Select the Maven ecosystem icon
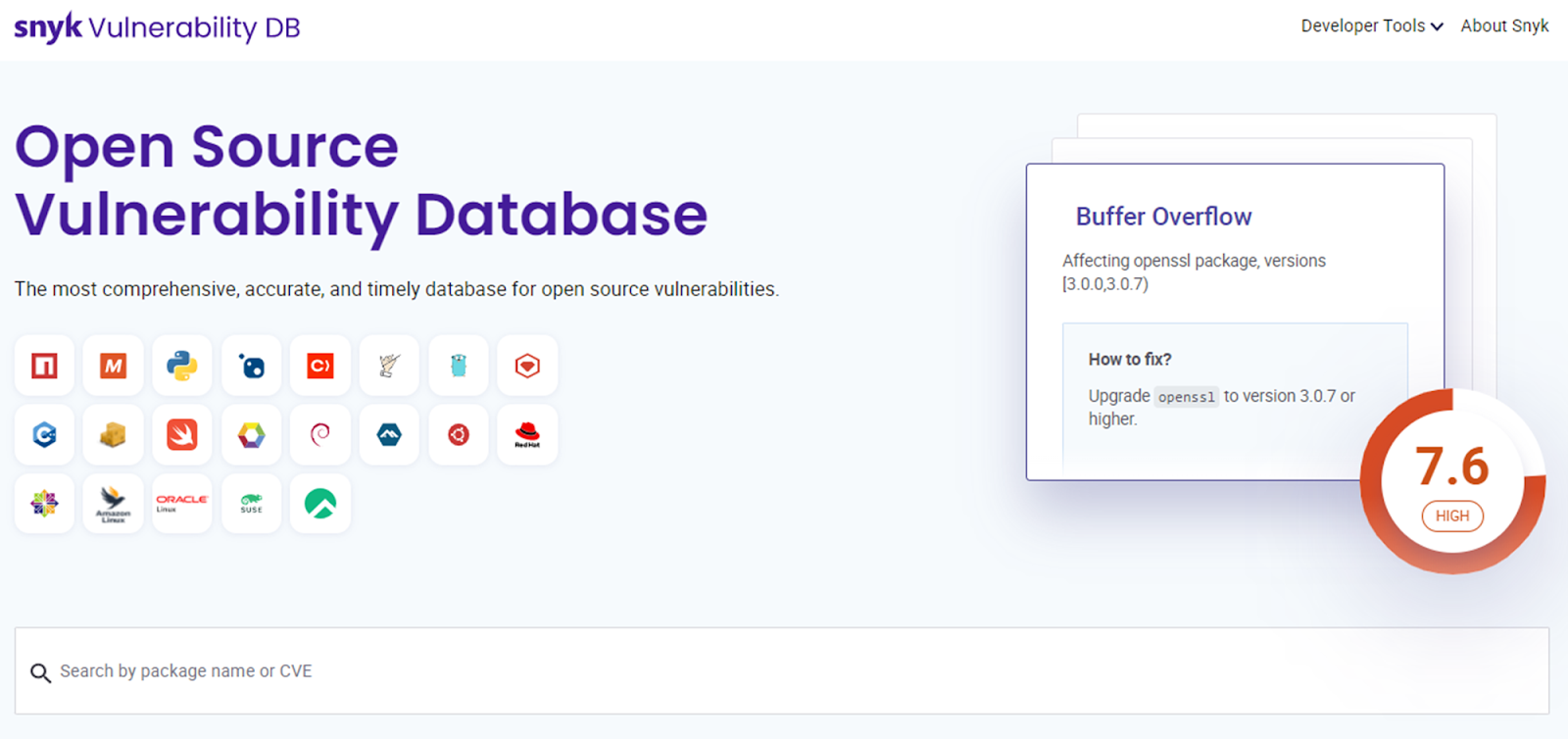 click(114, 366)
